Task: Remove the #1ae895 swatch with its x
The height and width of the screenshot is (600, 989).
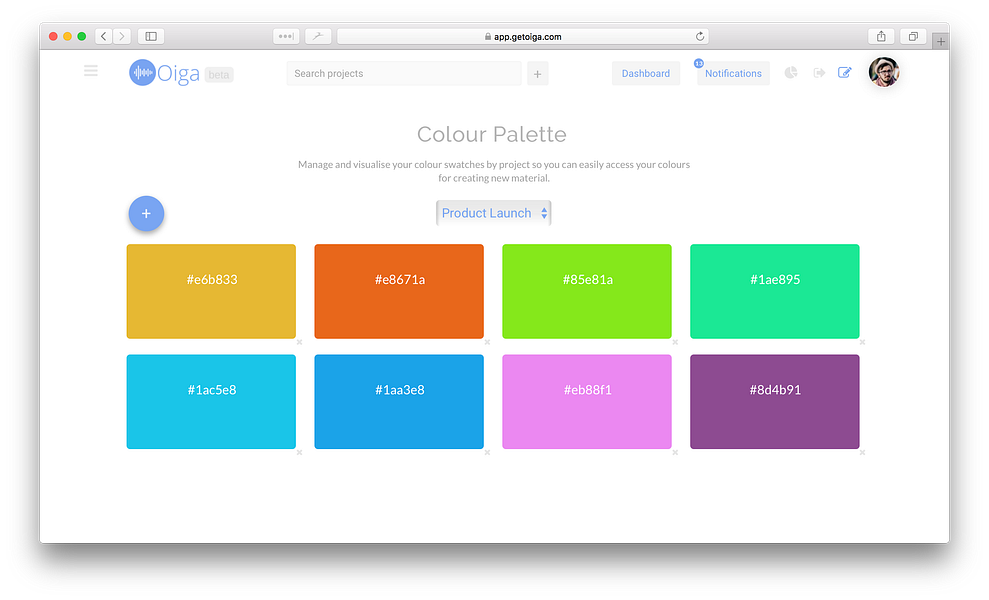Action: pos(862,343)
